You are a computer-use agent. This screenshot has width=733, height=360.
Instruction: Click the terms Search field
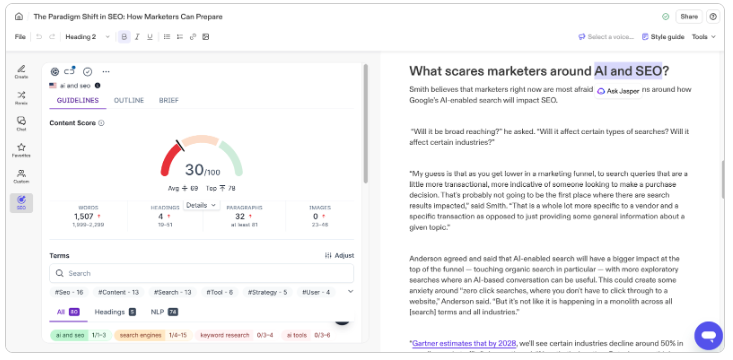point(201,273)
